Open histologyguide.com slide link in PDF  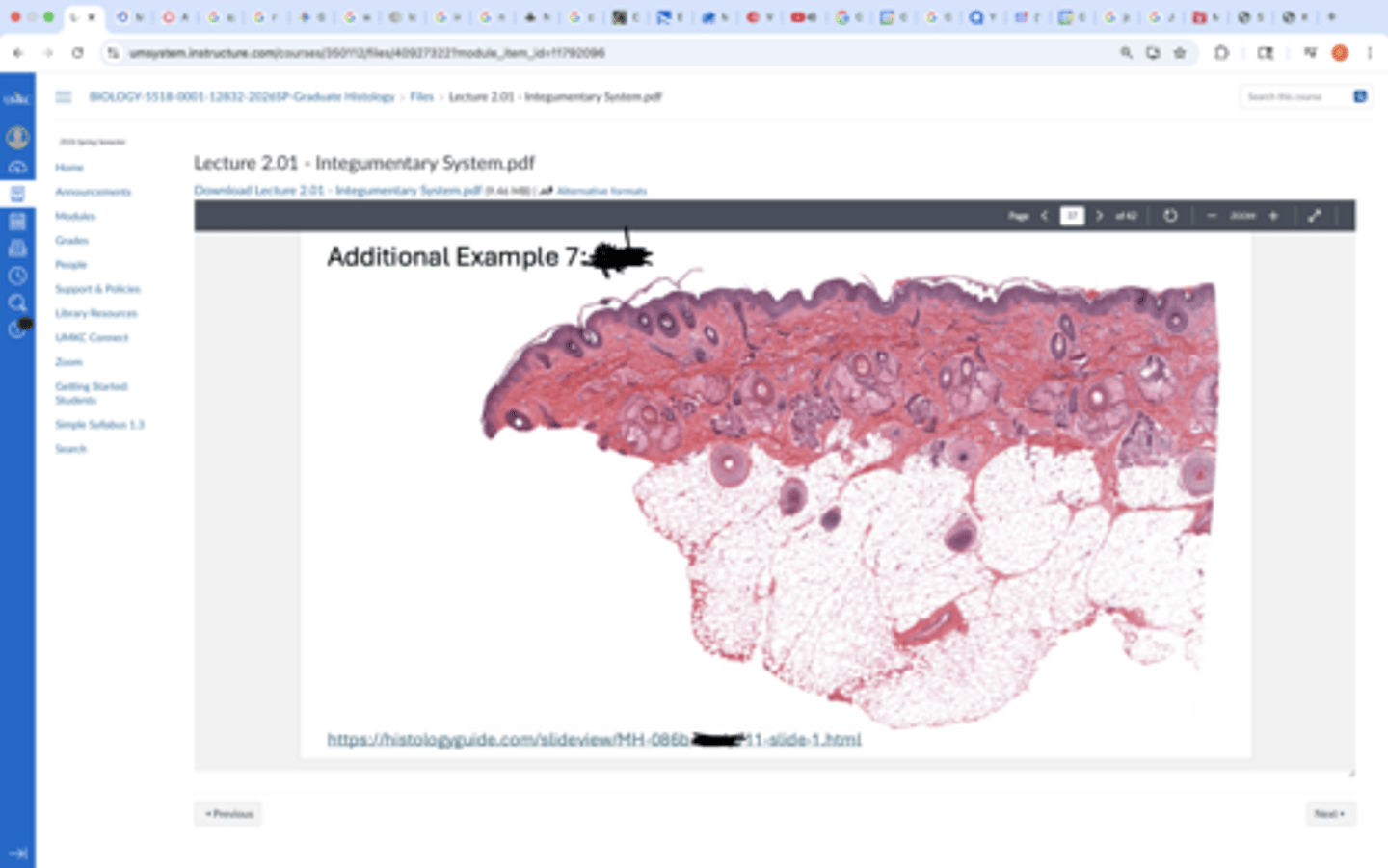[594, 740]
